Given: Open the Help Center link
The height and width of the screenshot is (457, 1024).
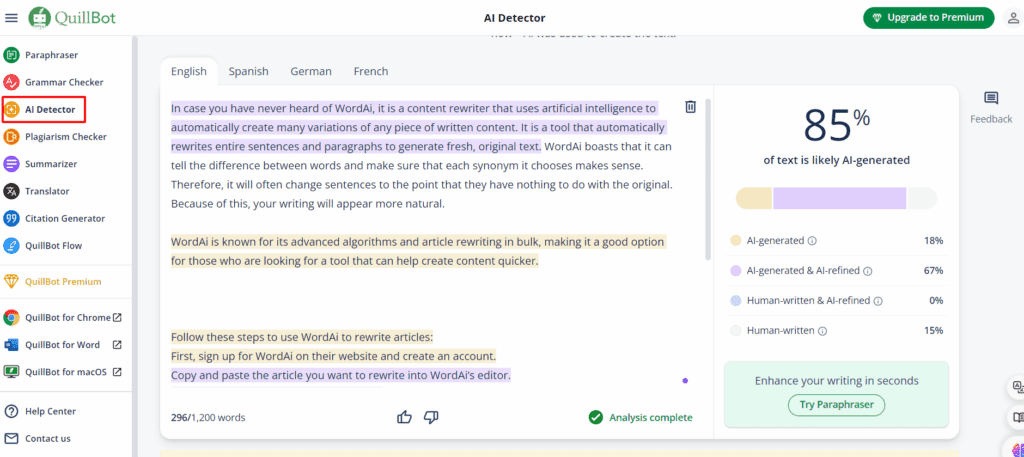Looking at the screenshot, I should (x=50, y=411).
